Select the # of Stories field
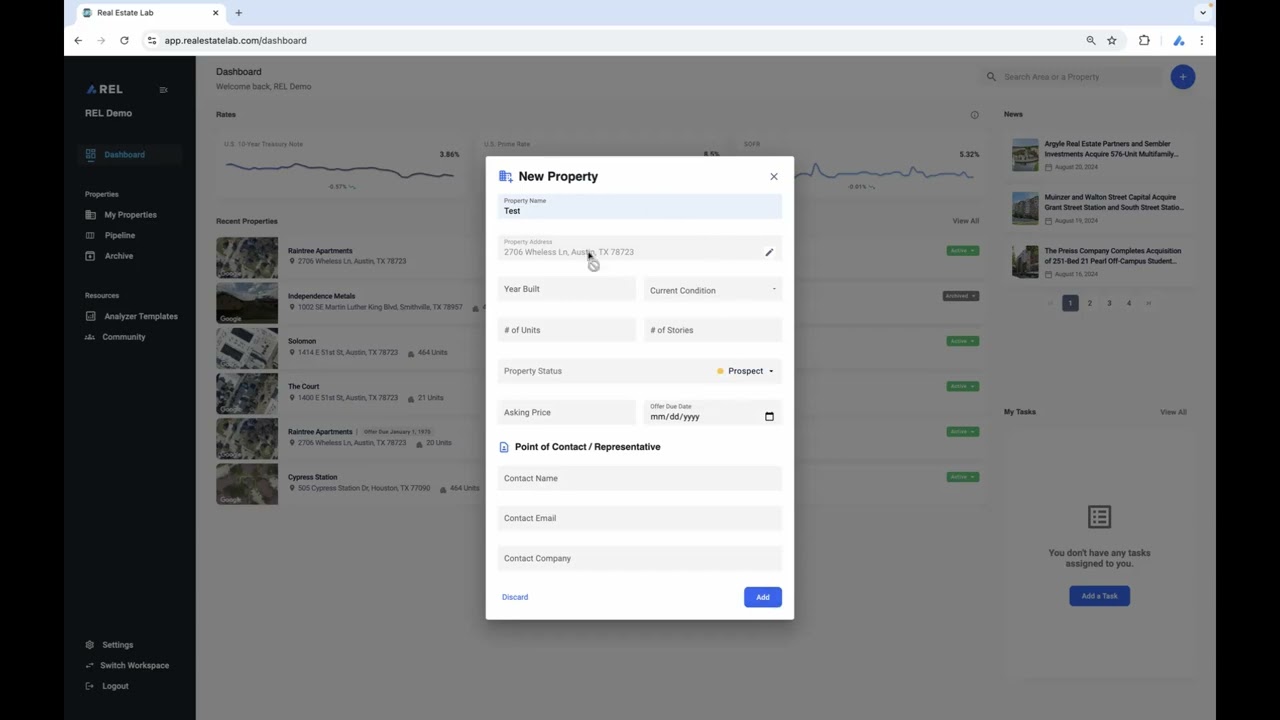The height and width of the screenshot is (720, 1280). (x=712, y=330)
